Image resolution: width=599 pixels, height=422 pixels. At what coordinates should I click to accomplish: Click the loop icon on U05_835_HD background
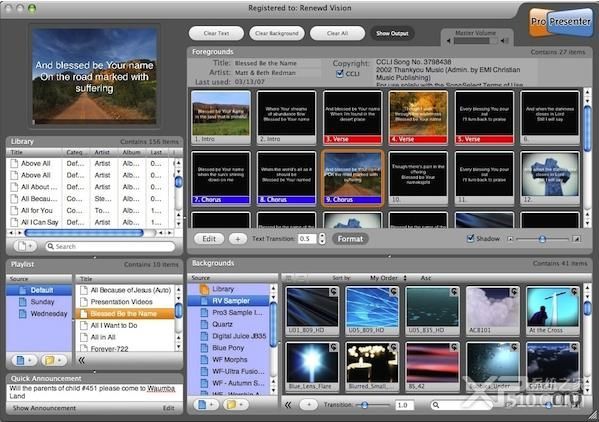click(x=454, y=292)
